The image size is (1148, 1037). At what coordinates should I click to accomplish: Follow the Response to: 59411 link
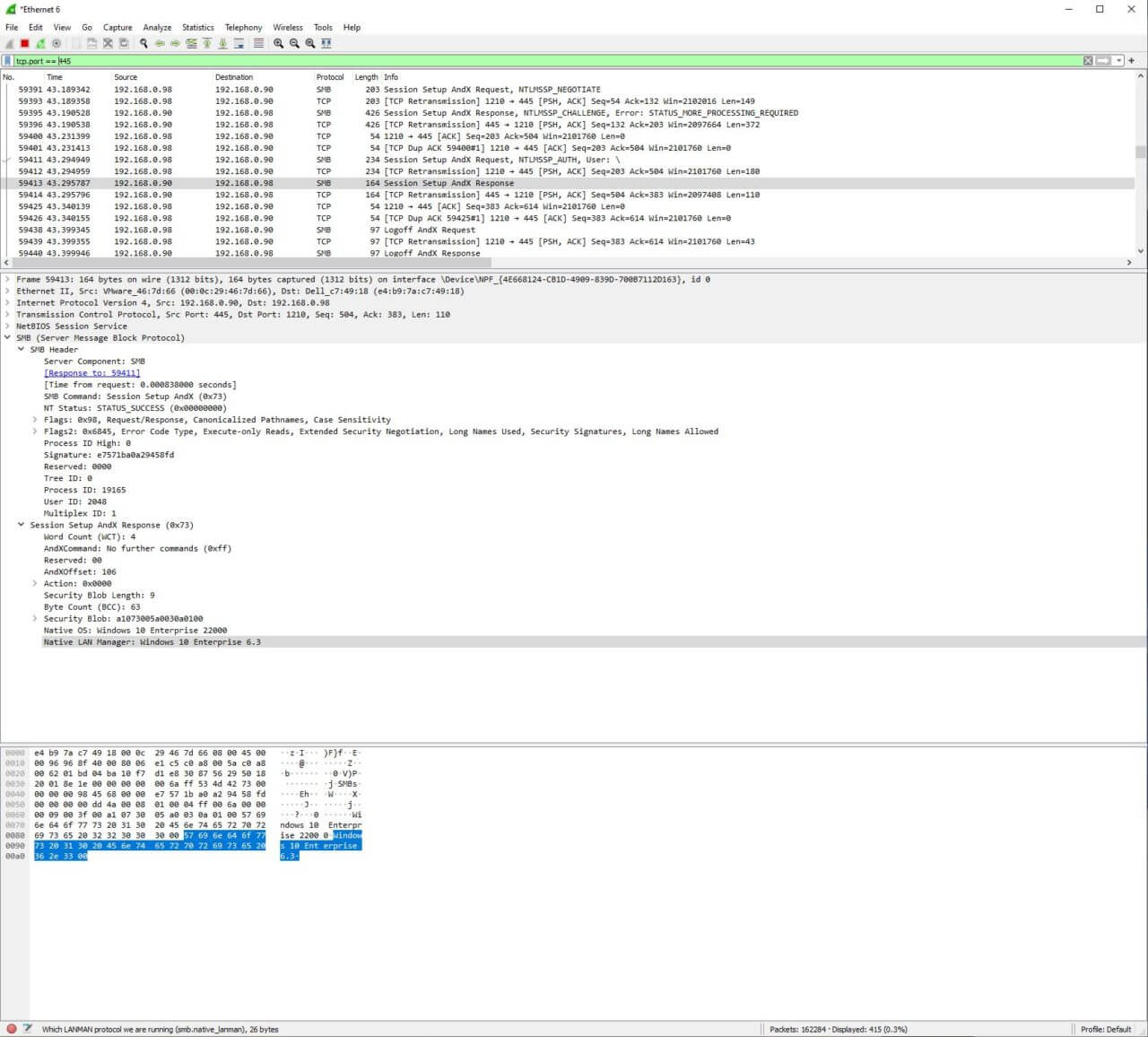point(91,372)
